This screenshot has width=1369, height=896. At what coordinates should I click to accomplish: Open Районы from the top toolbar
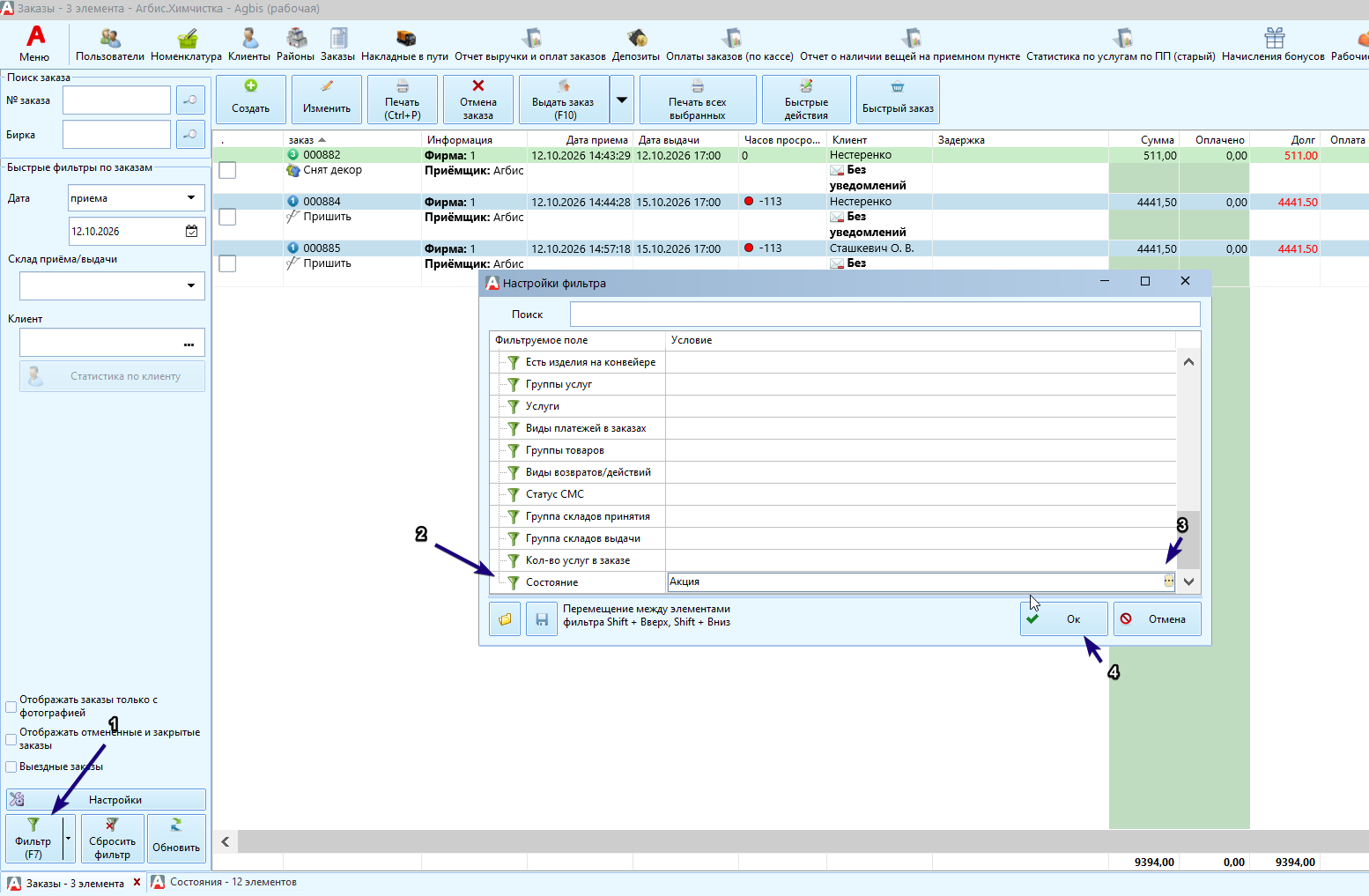[x=296, y=43]
